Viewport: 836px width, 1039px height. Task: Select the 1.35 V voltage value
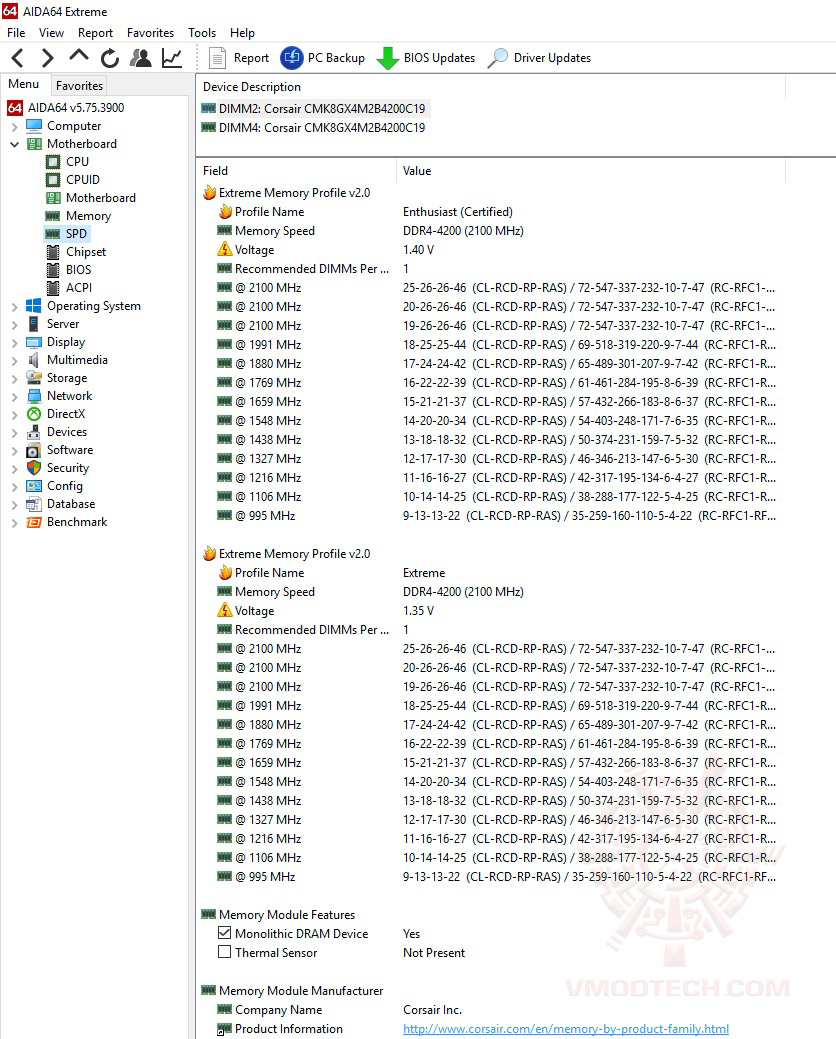tap(419, 611)
